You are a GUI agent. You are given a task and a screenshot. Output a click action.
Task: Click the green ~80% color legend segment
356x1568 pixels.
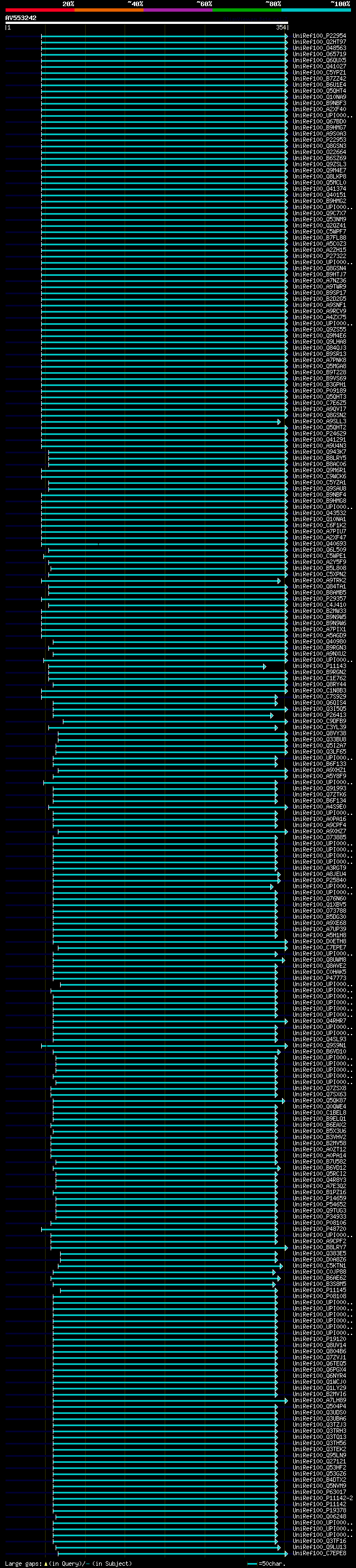coord(247,10)
